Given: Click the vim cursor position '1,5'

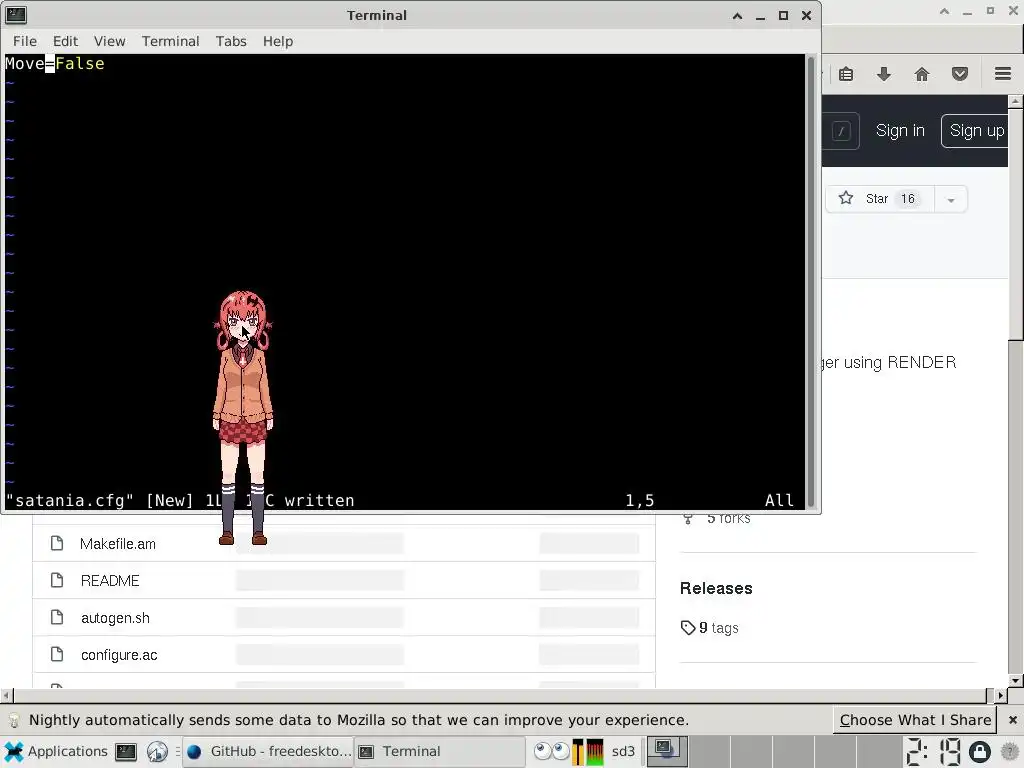Looking at the screenshot, I should (x=639, y=500).
